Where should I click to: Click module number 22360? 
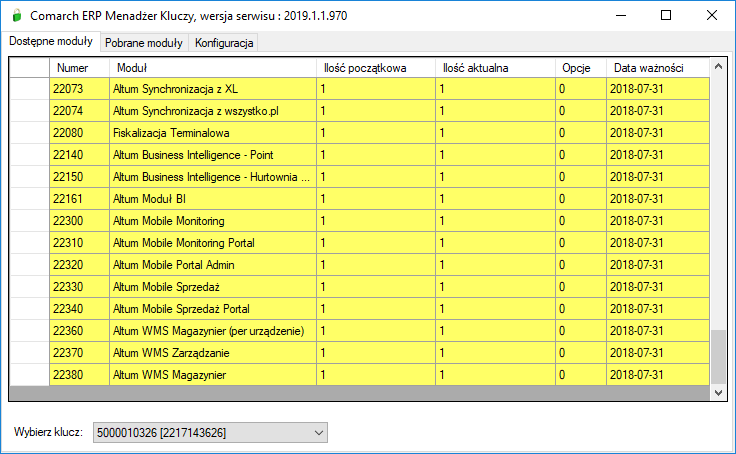pyautogui.click(x=79, y=331)
